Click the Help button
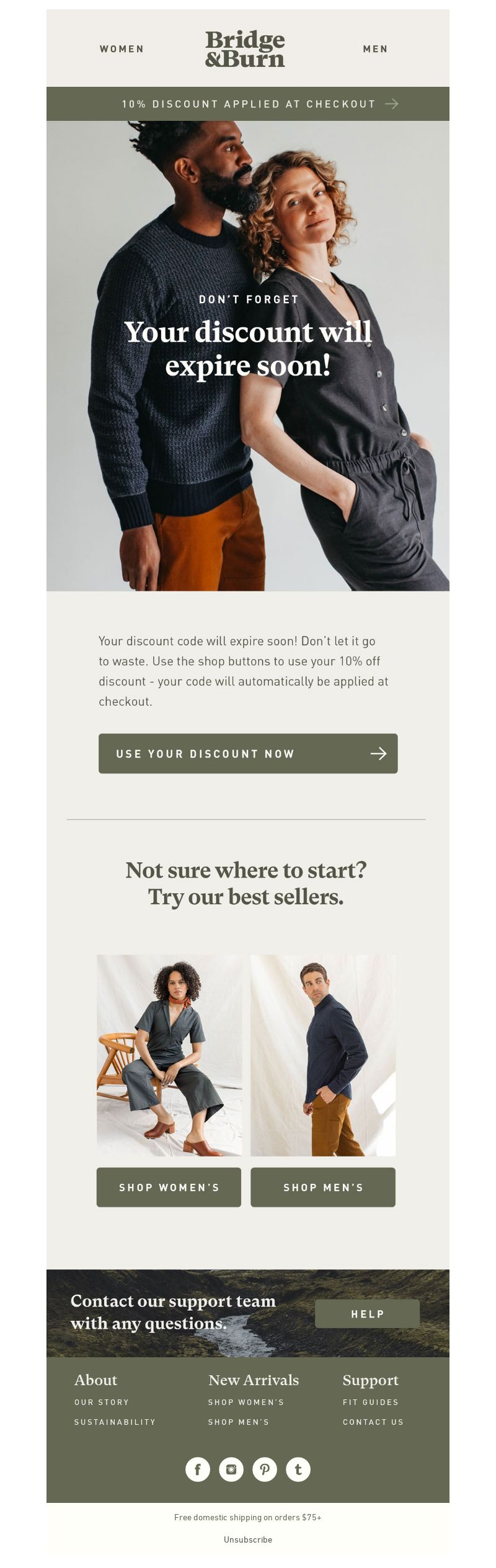Viewport: 496px width, 1568px height. (x=367, y=1313)
